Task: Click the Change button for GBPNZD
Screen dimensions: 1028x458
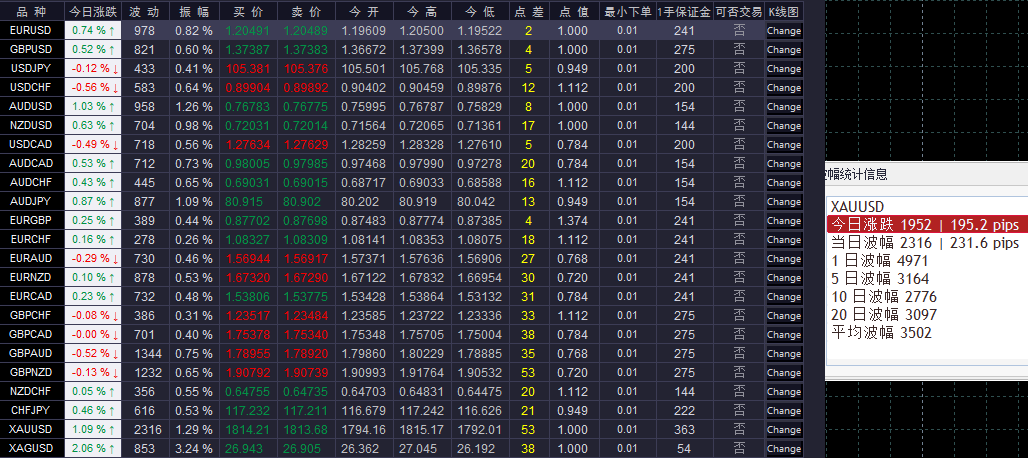Action: pyautogui.click(x=784, y=372)
